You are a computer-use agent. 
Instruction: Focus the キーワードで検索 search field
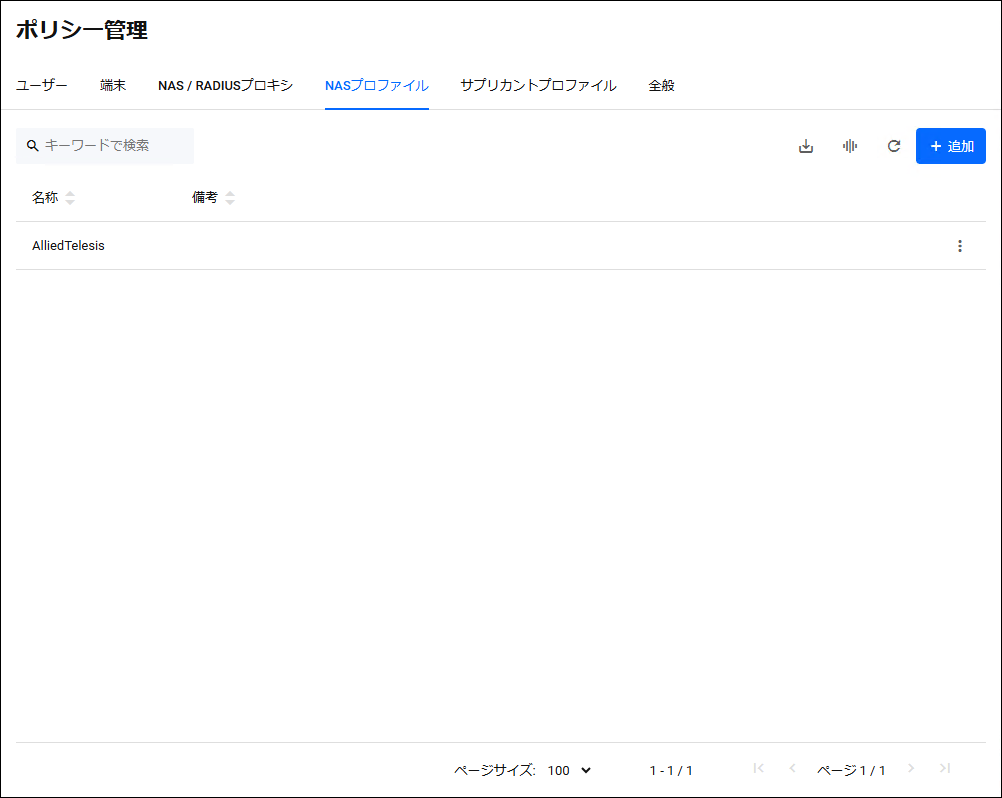click(105, 146)
